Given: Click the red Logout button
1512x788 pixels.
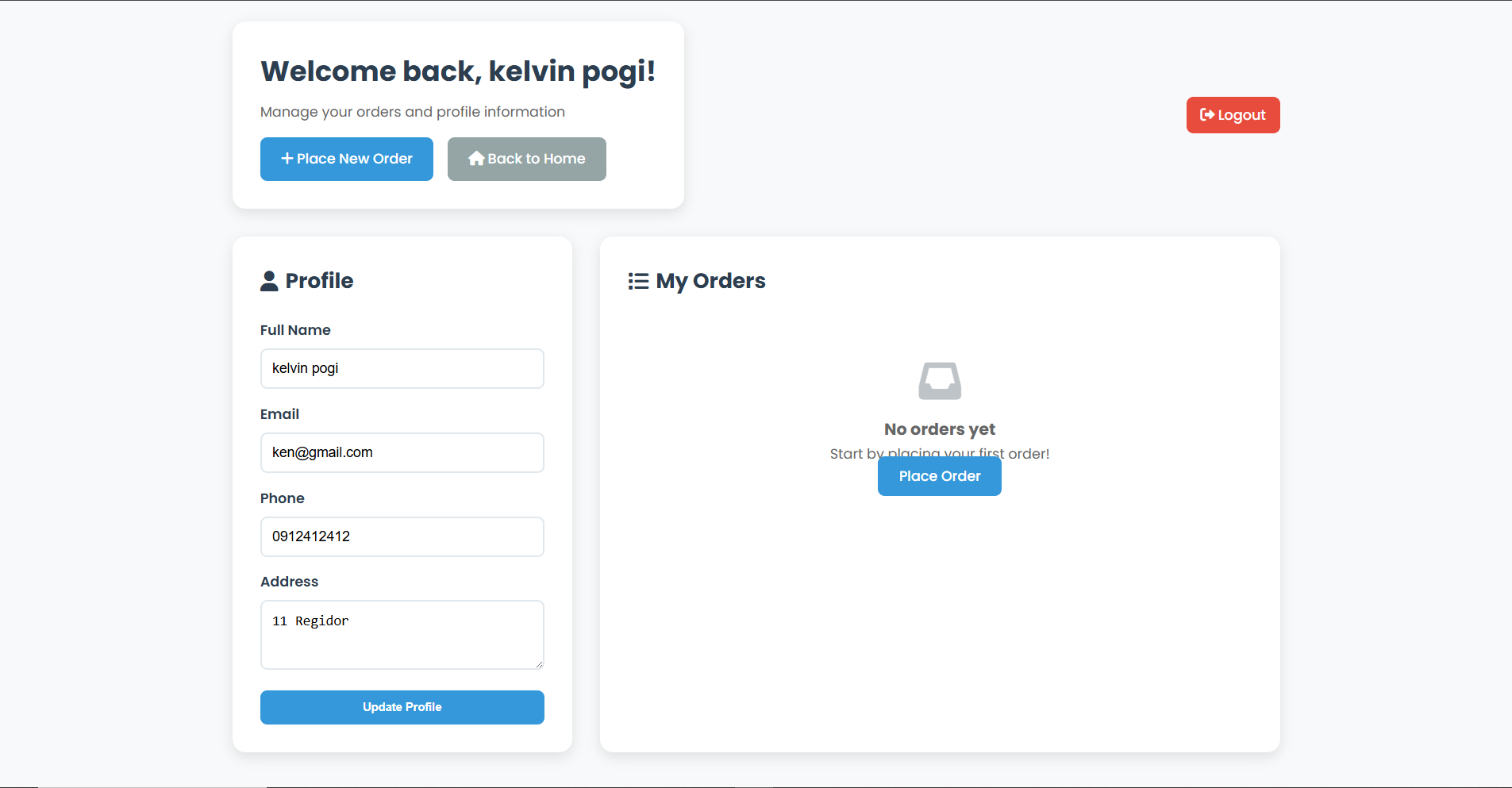Looking at the screenshot, I should point(1233,115).
